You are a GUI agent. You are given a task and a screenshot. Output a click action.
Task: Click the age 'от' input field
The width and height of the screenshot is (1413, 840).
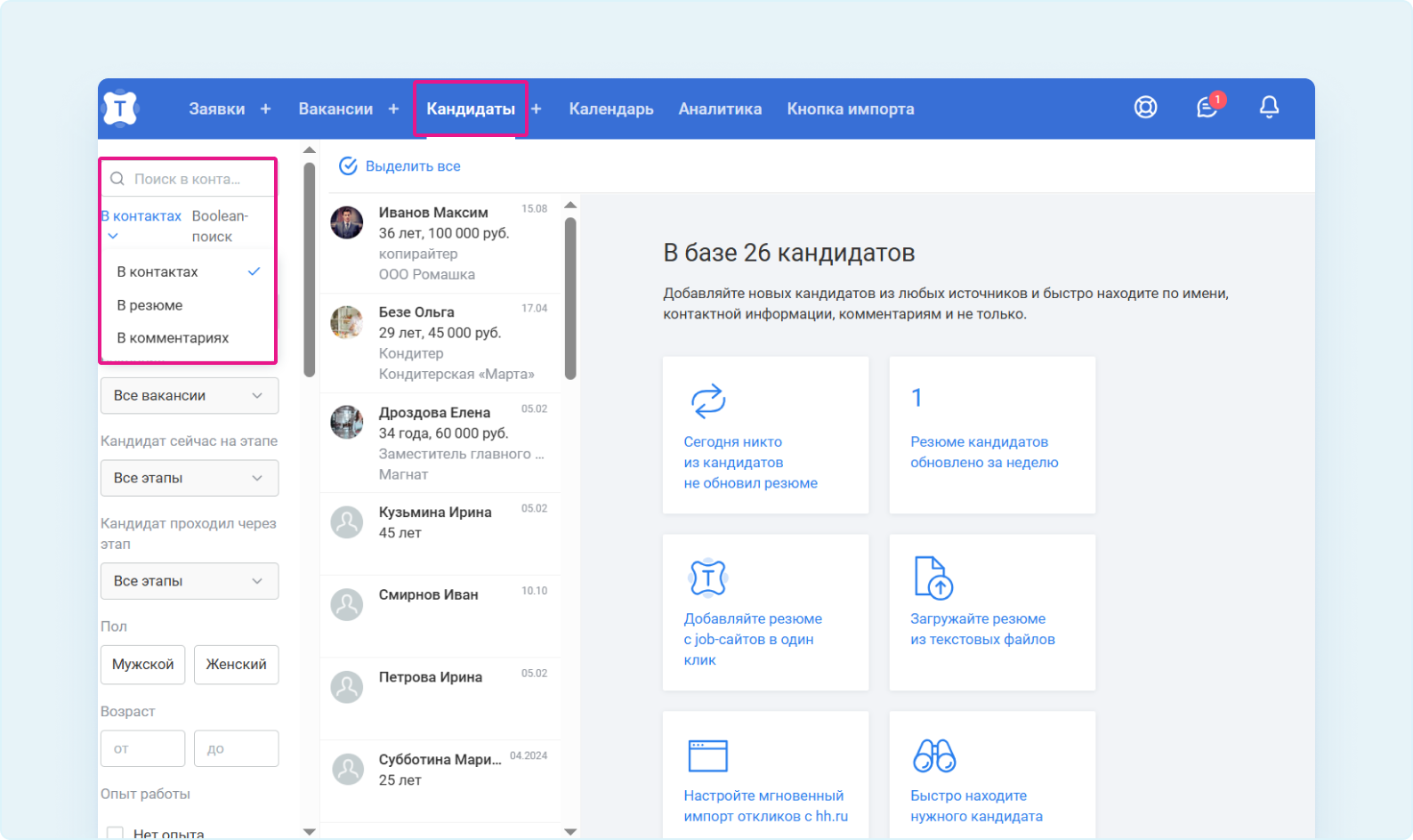[x=142, y=749]
